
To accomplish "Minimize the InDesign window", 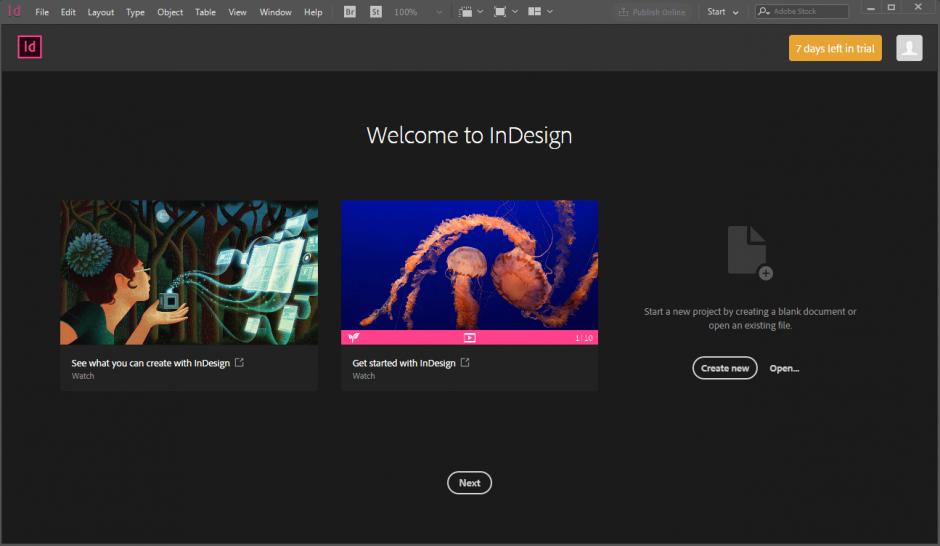I will pos(870,8).
